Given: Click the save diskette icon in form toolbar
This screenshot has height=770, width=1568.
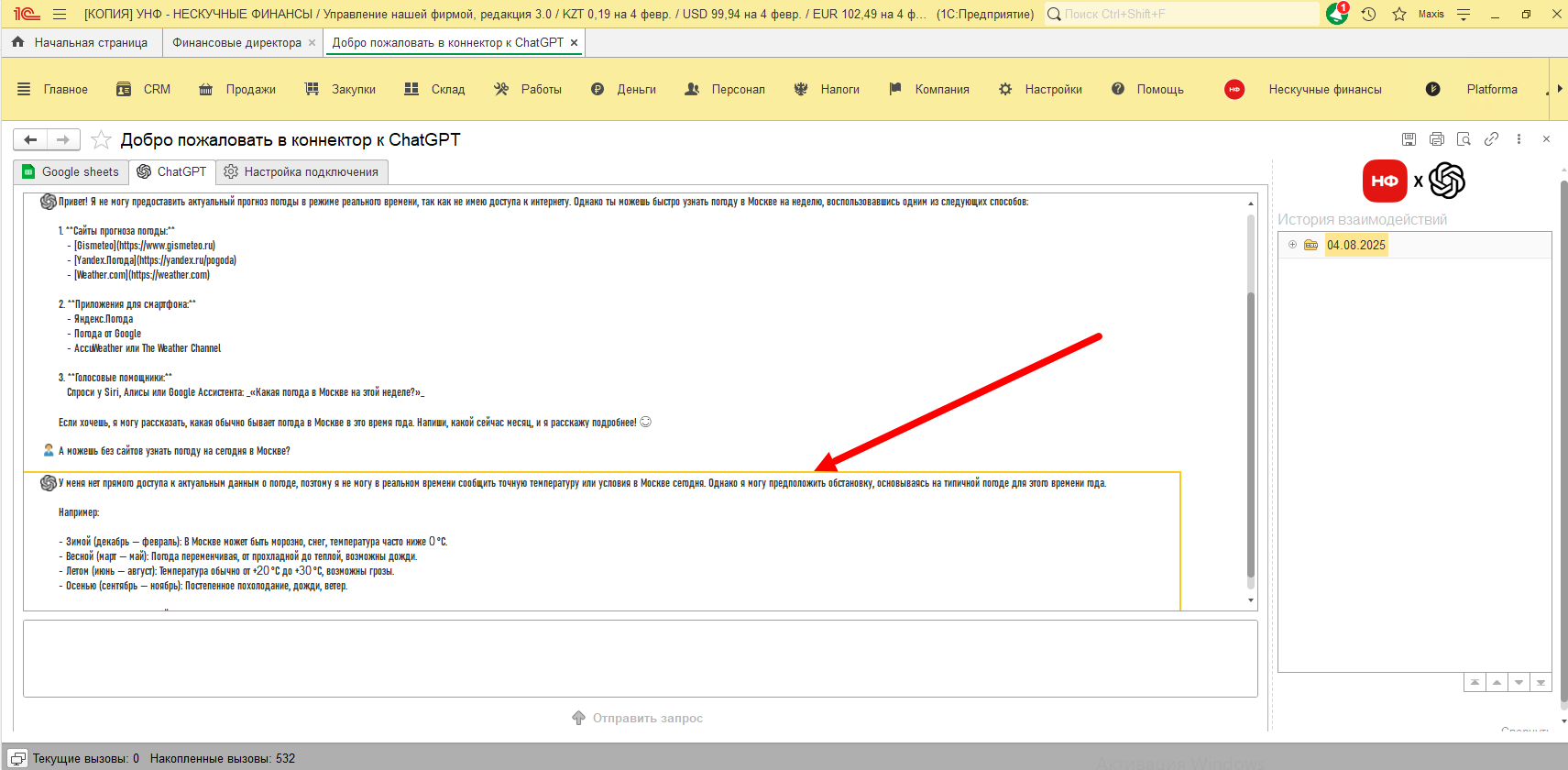Looking at the screenshot, I should 1409,139.
